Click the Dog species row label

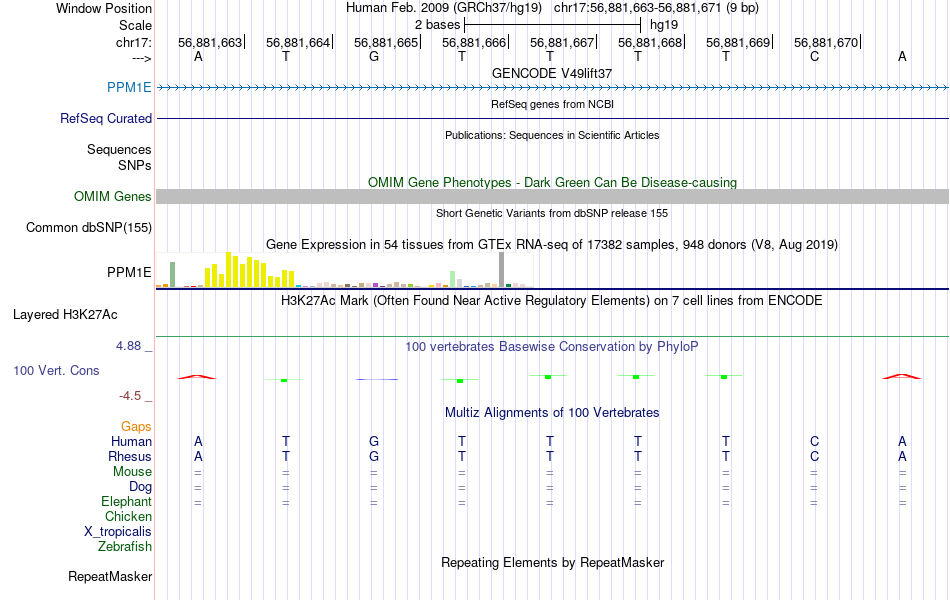click(141, 487)
